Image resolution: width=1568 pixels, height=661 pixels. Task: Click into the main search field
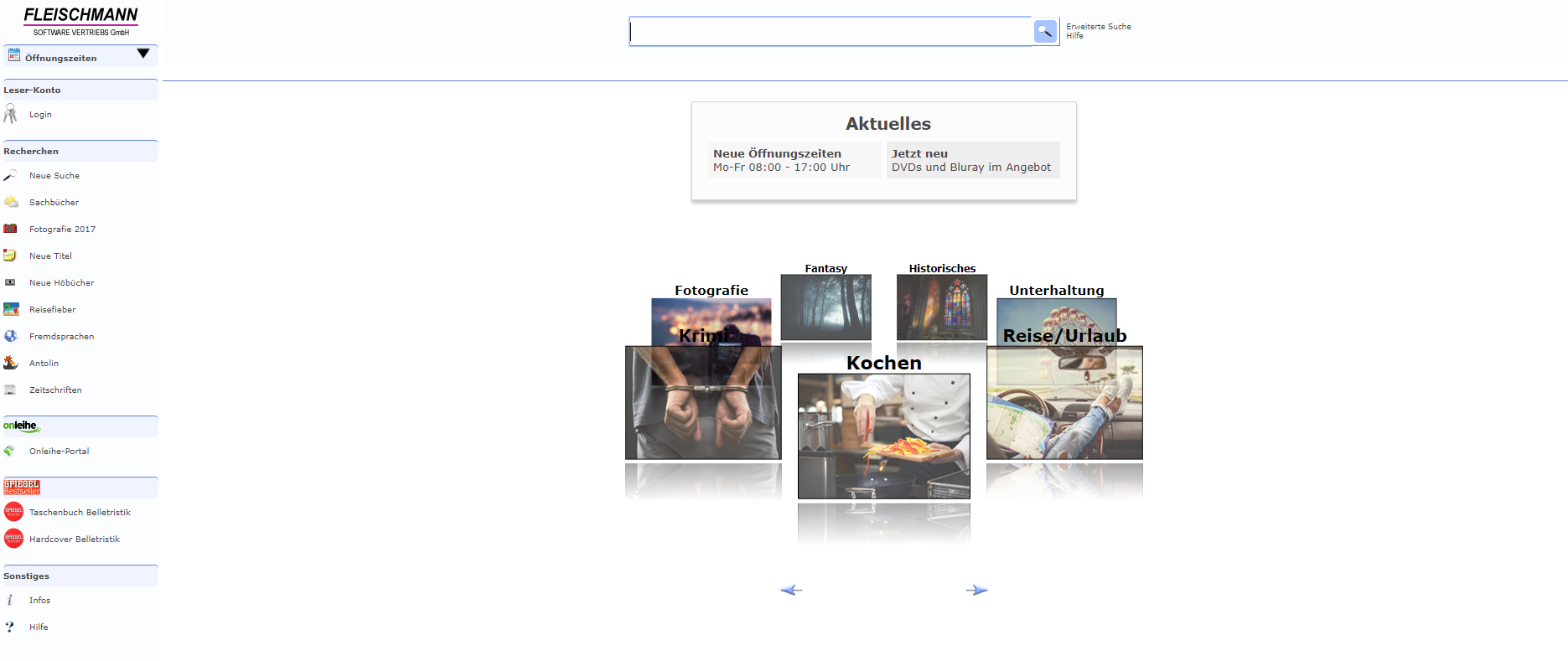pos(831,31)
